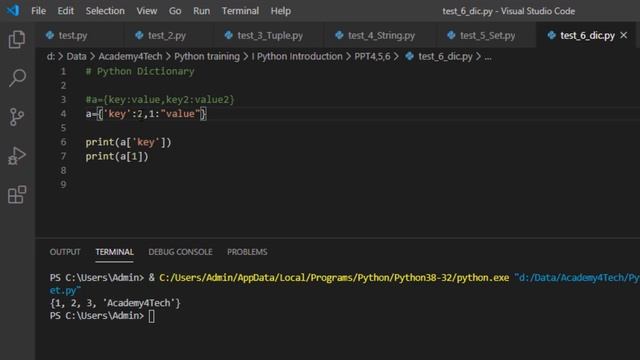Image resolution: width=640 pixels, height=360 pixels.
Task: Click the 'd:' breadcrumb segment
Action: pos(51,56)
